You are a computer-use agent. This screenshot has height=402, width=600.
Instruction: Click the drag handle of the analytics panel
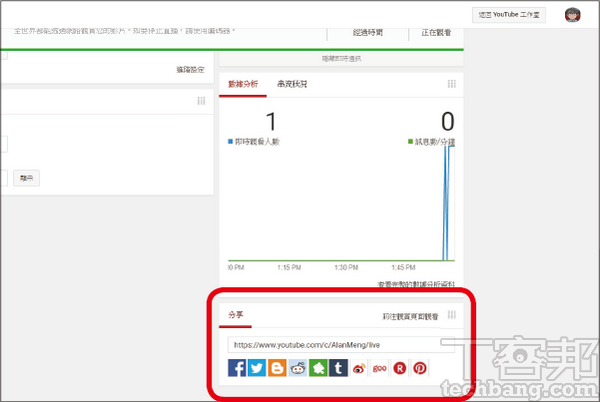click(452, 84)
